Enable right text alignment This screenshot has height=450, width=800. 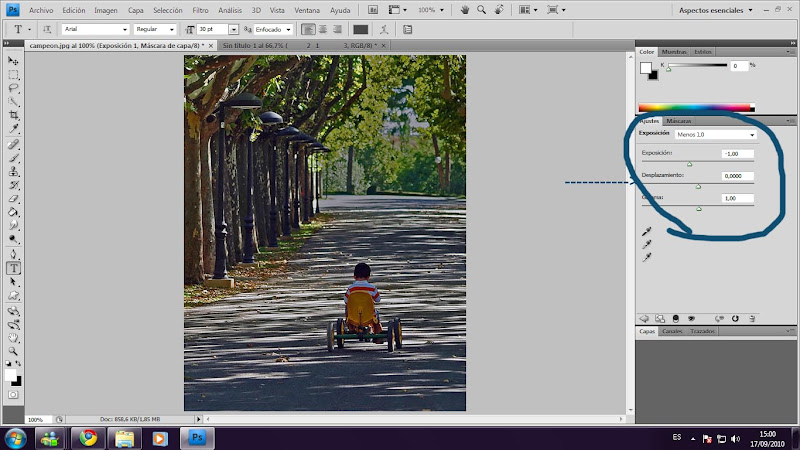coord(337,30)
